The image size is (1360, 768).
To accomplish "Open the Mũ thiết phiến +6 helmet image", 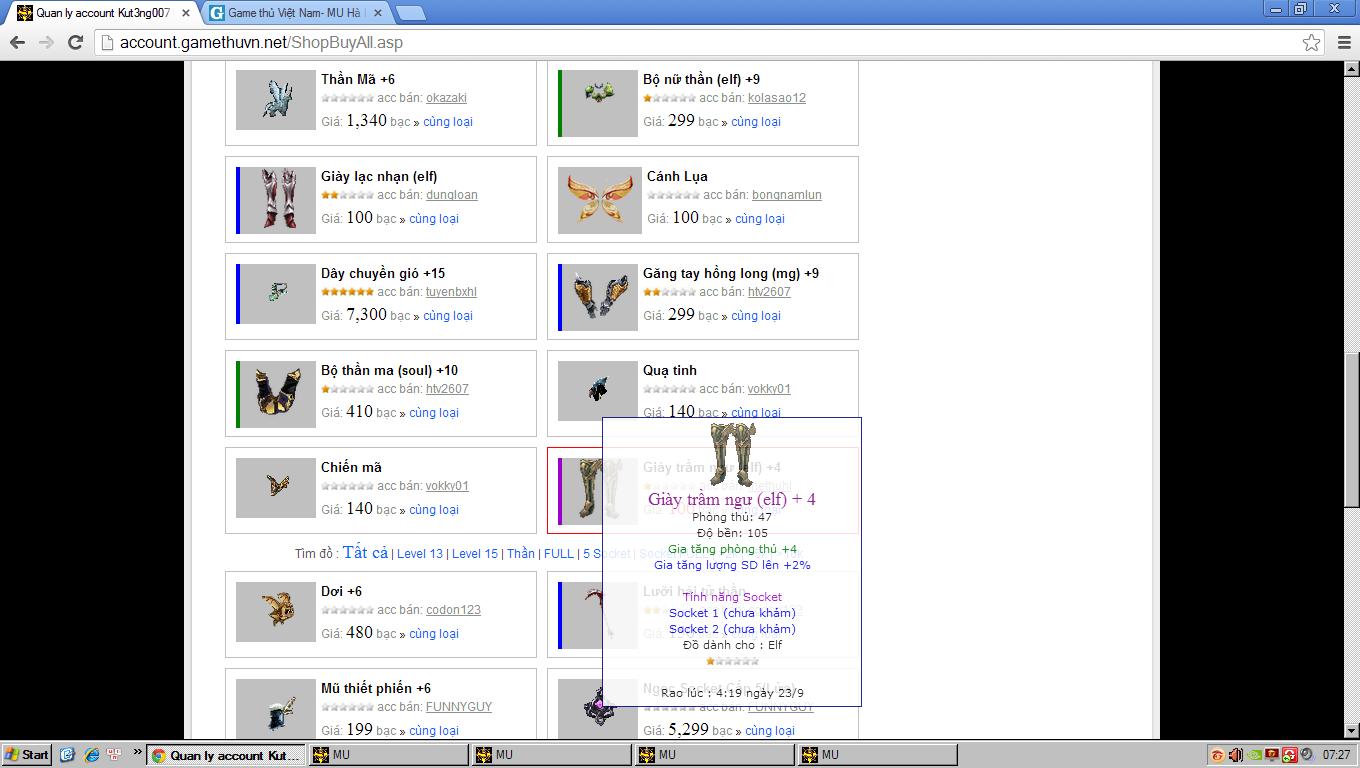I will [x=276, y=708].
